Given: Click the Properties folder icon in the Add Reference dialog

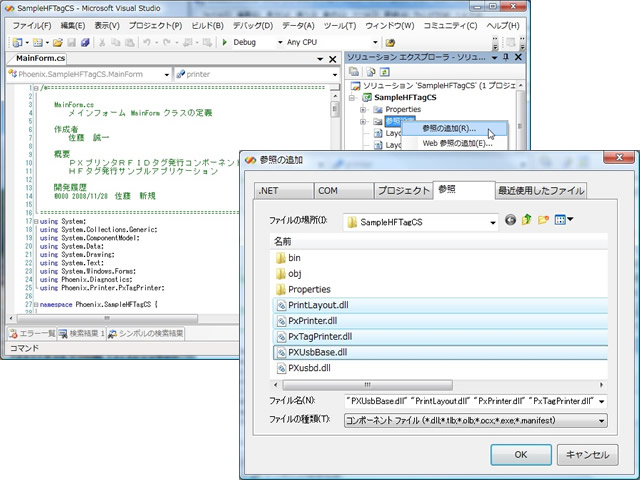Looking at the screenshot, I should (280, 289).
